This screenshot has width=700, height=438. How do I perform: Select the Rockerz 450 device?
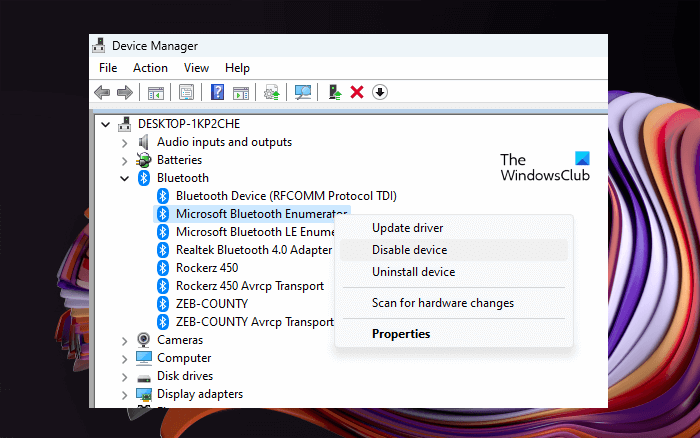[207, 268]
